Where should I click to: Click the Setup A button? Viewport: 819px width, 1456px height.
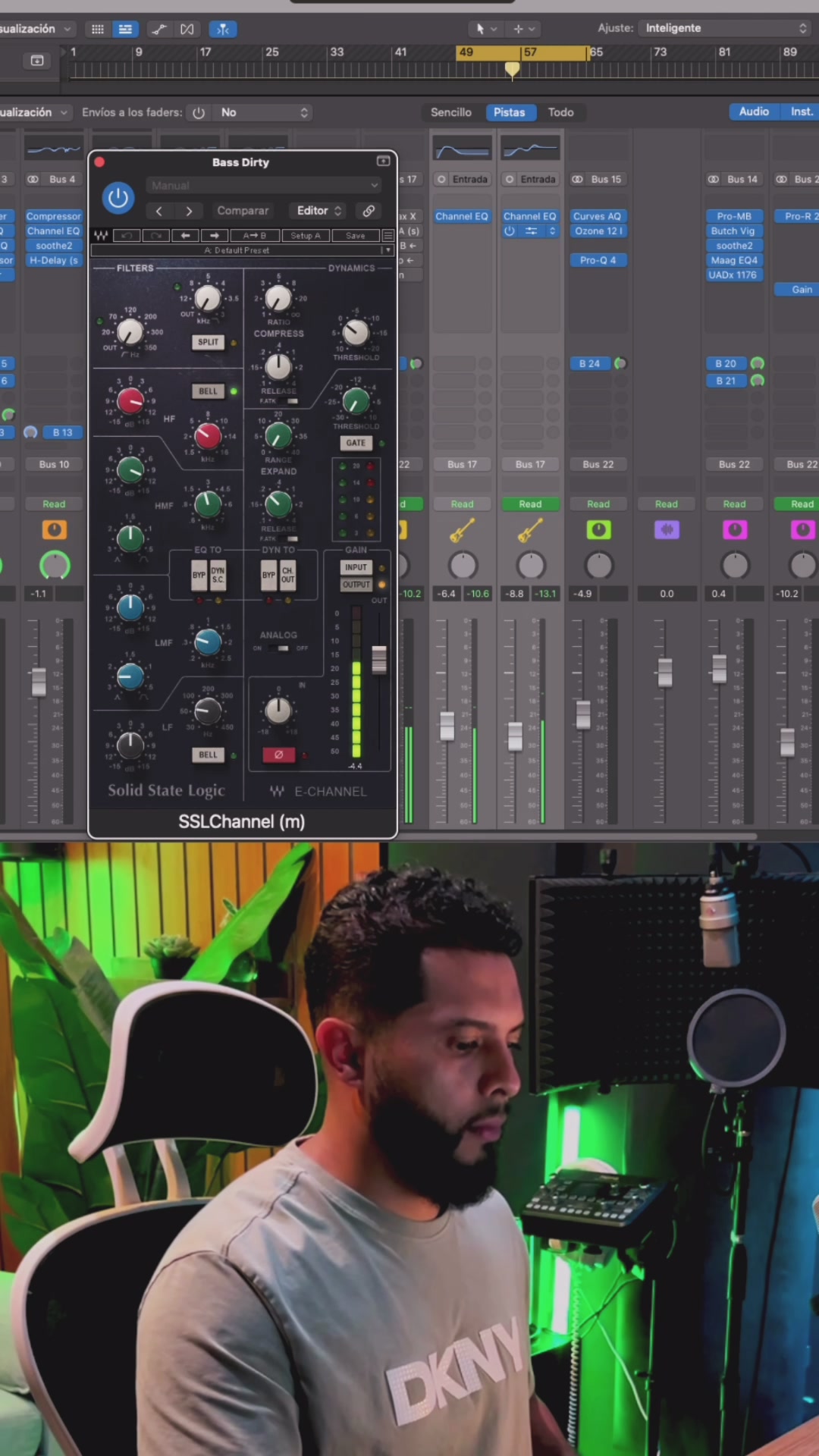pos(306,236)
